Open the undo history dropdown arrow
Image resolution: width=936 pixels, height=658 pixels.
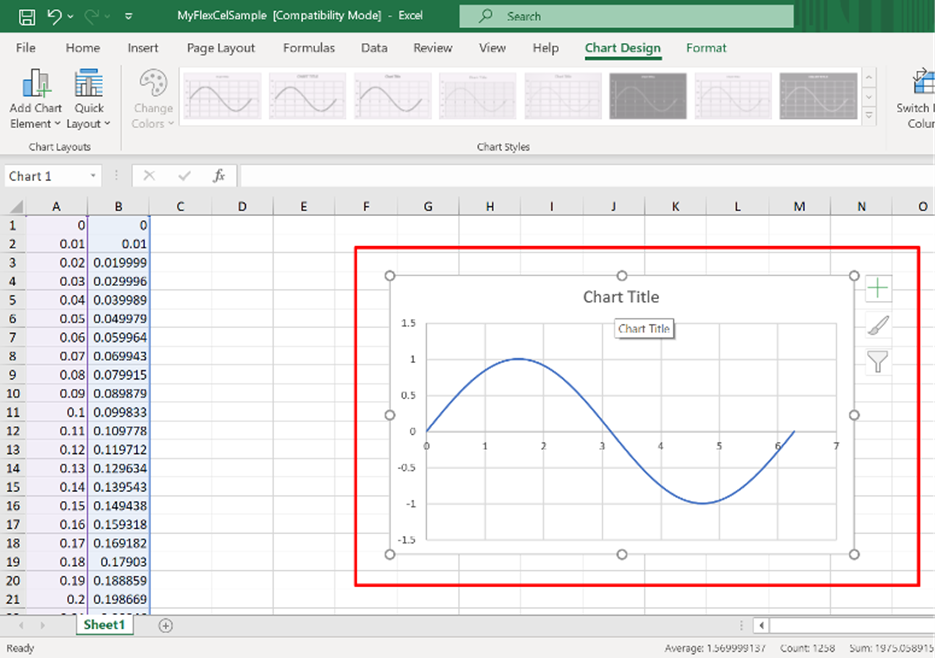click(70, 17)
